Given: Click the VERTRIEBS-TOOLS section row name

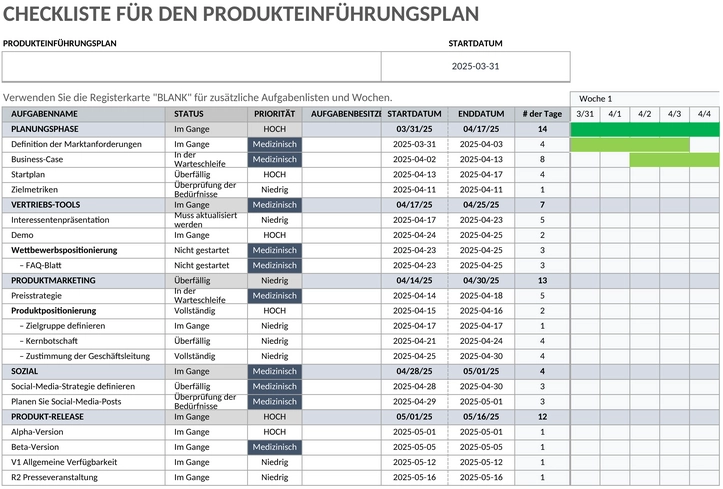Looking at the screenshot, I should click(83, 205).
